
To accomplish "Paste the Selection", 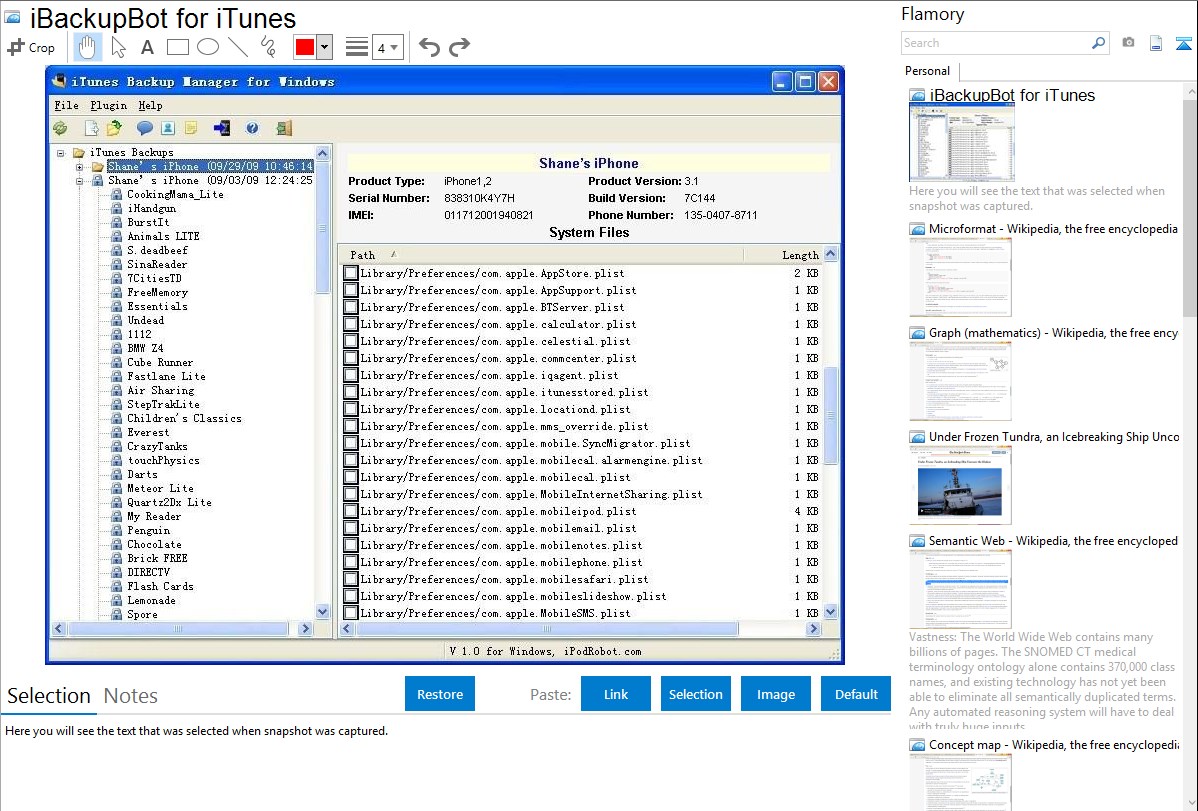I will coord(696,694).
